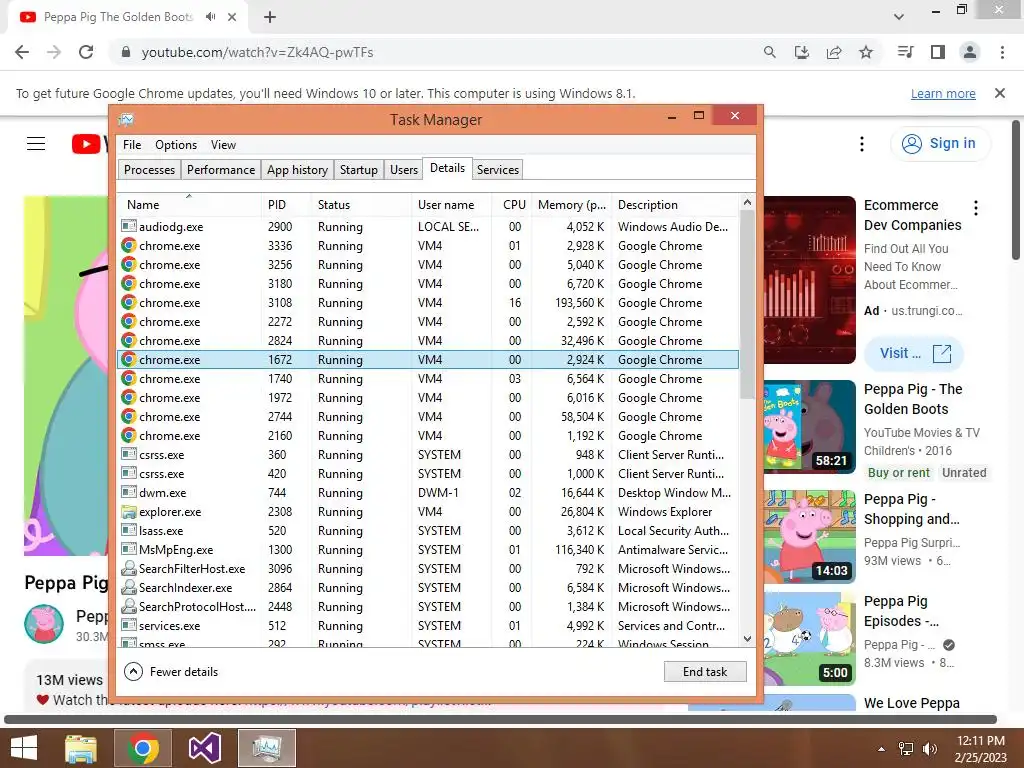The height and width of the screenshot is (768, 1024).
Task: Open Chrome profile avatar
Action: (970, 52)
